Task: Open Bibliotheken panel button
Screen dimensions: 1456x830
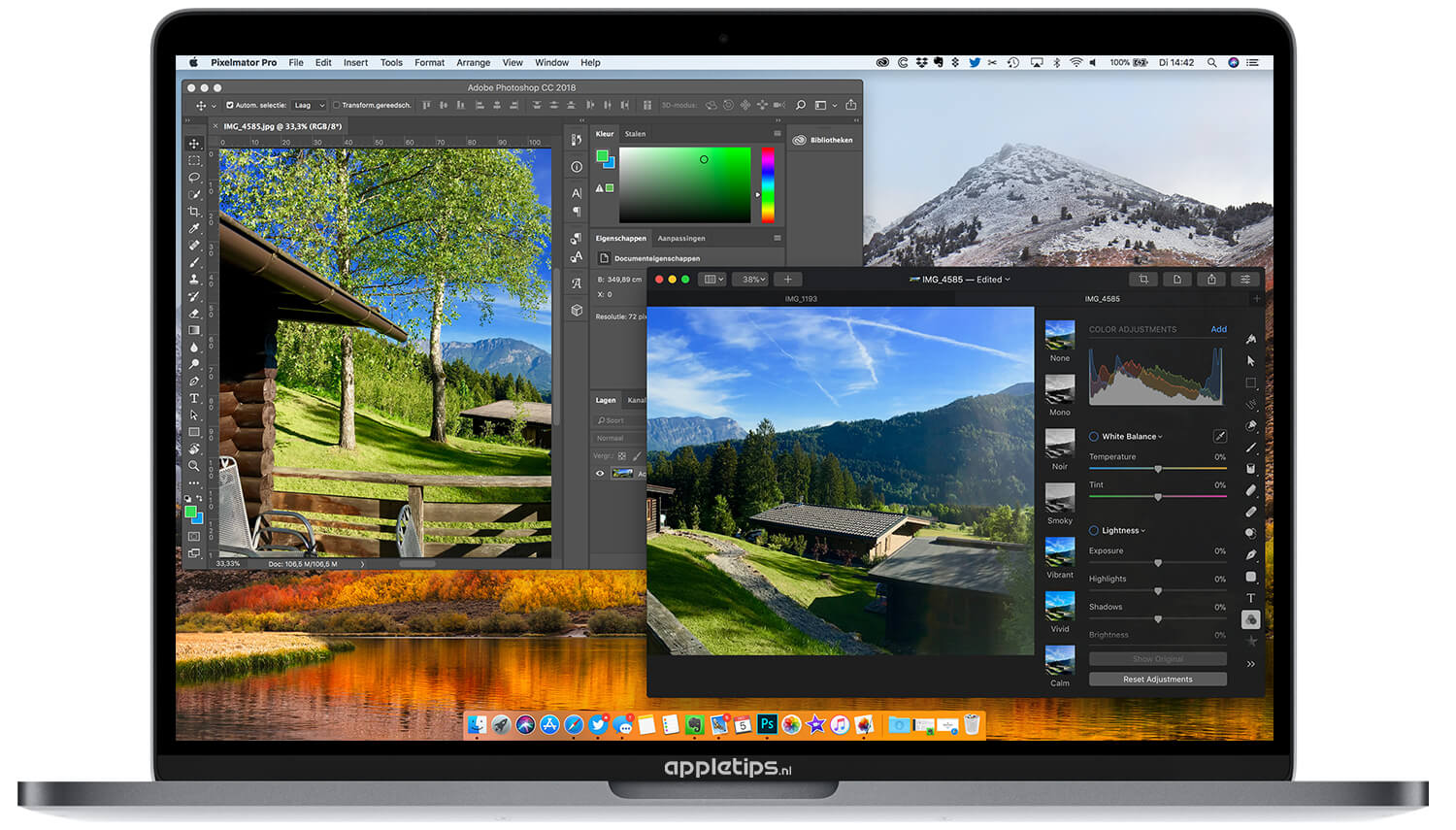Action: [823, 140]
